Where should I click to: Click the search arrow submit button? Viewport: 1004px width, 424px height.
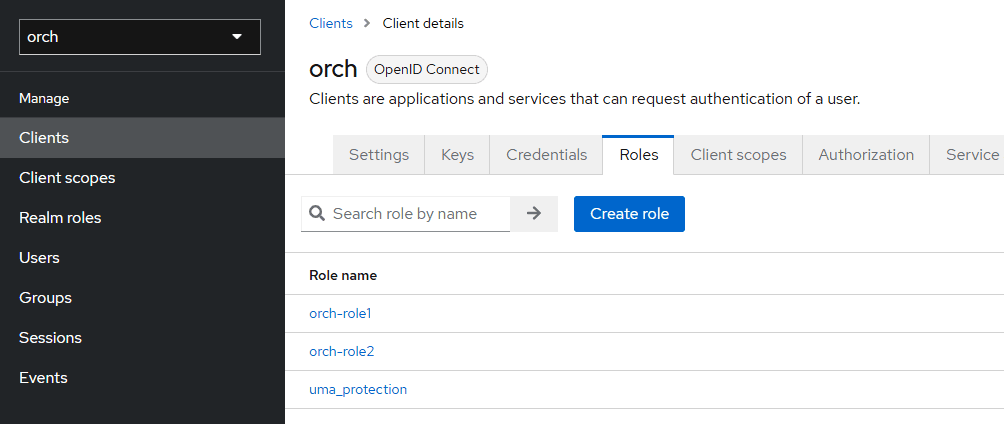[x=534, y=213]
